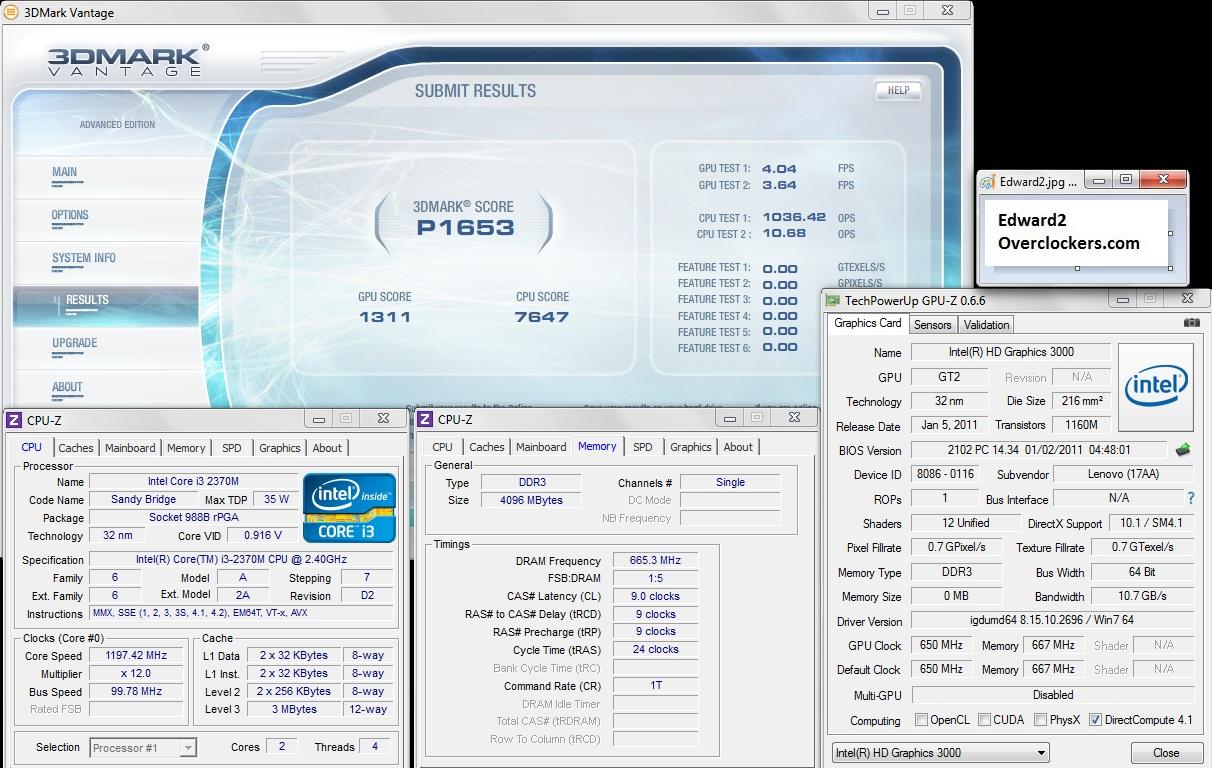This screenshot has height=769, width=1212.
Task: Switch to Memory tab in left CPU-Z window
Action: tap(186, 448)
